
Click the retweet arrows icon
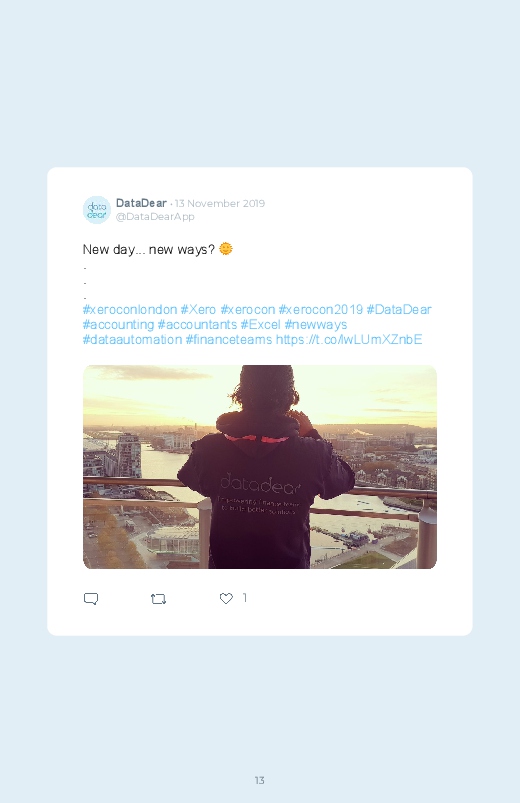[158, 599]
